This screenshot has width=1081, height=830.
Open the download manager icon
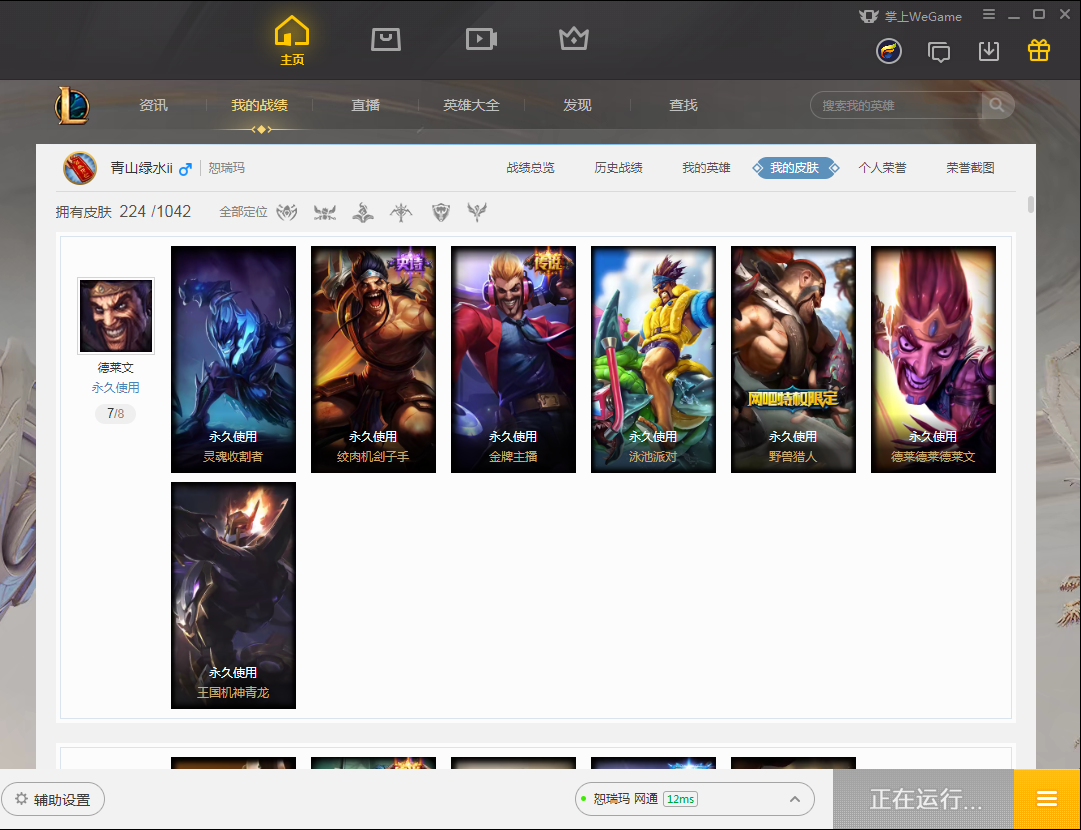click(989, 51)
